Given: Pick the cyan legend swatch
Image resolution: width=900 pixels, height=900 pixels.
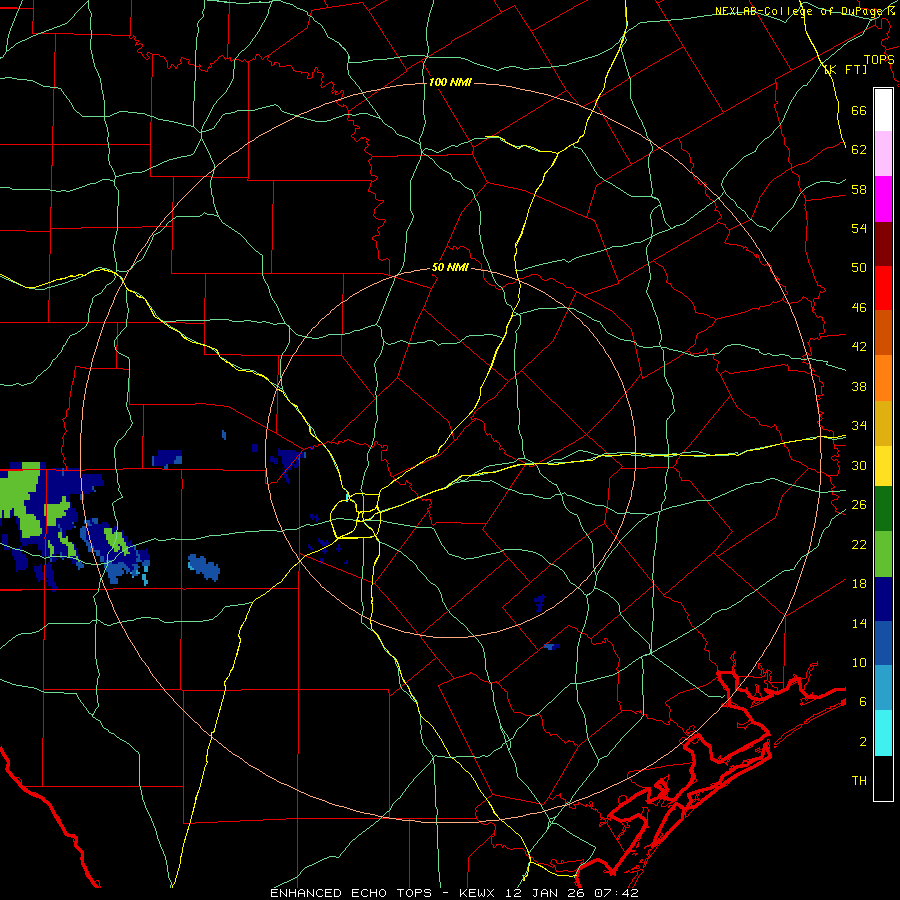Looking at the screenshot, I should (x=883, y=733).
